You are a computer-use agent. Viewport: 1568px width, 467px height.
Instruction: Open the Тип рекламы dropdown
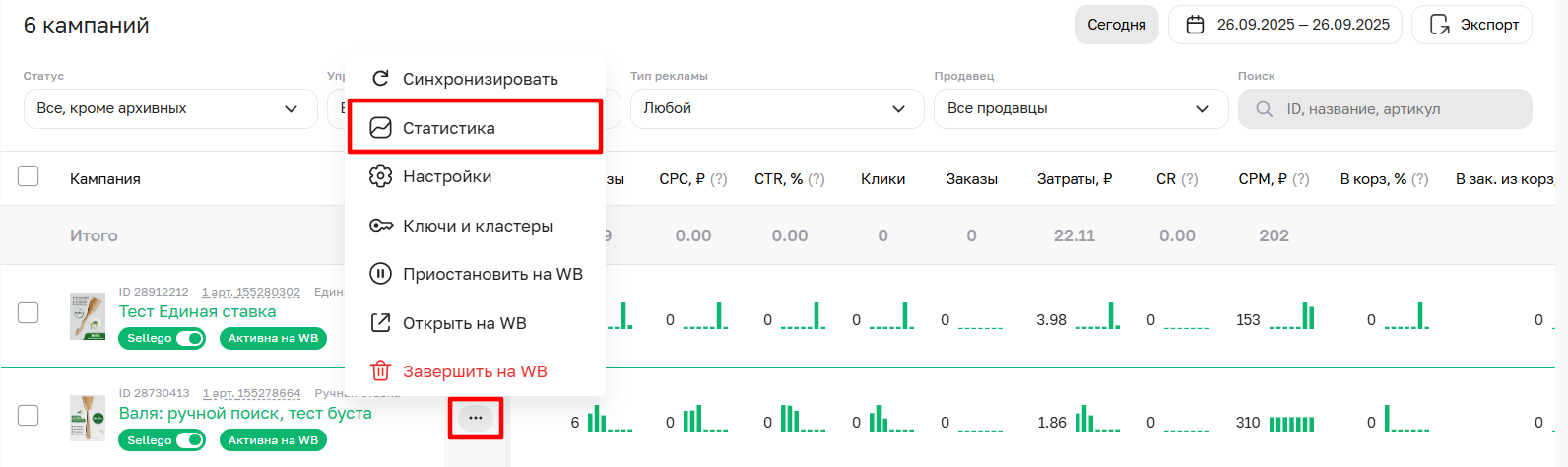[x=776, y=108]
